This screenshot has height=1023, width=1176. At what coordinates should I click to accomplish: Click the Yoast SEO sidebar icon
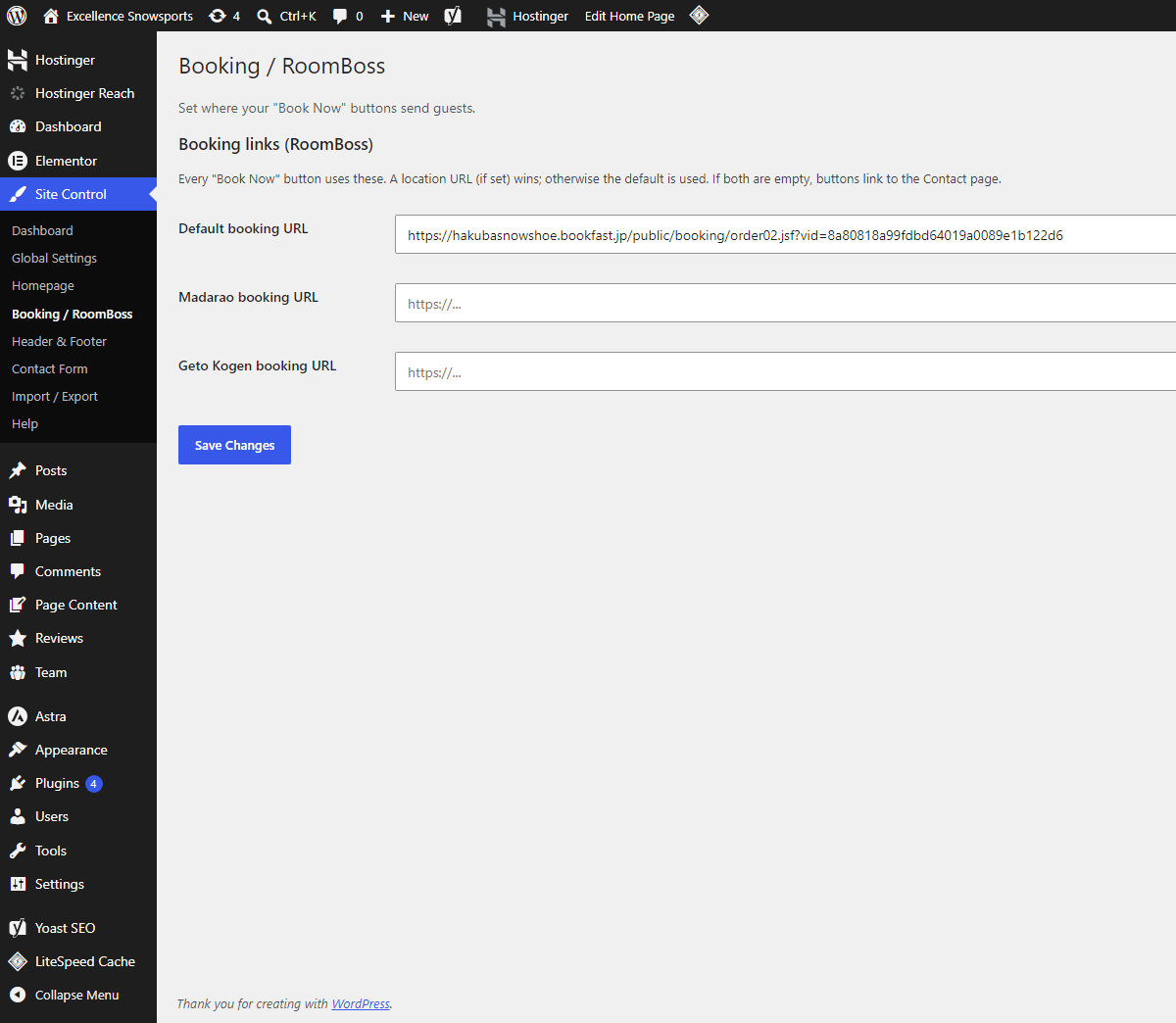tap(18, 928)
